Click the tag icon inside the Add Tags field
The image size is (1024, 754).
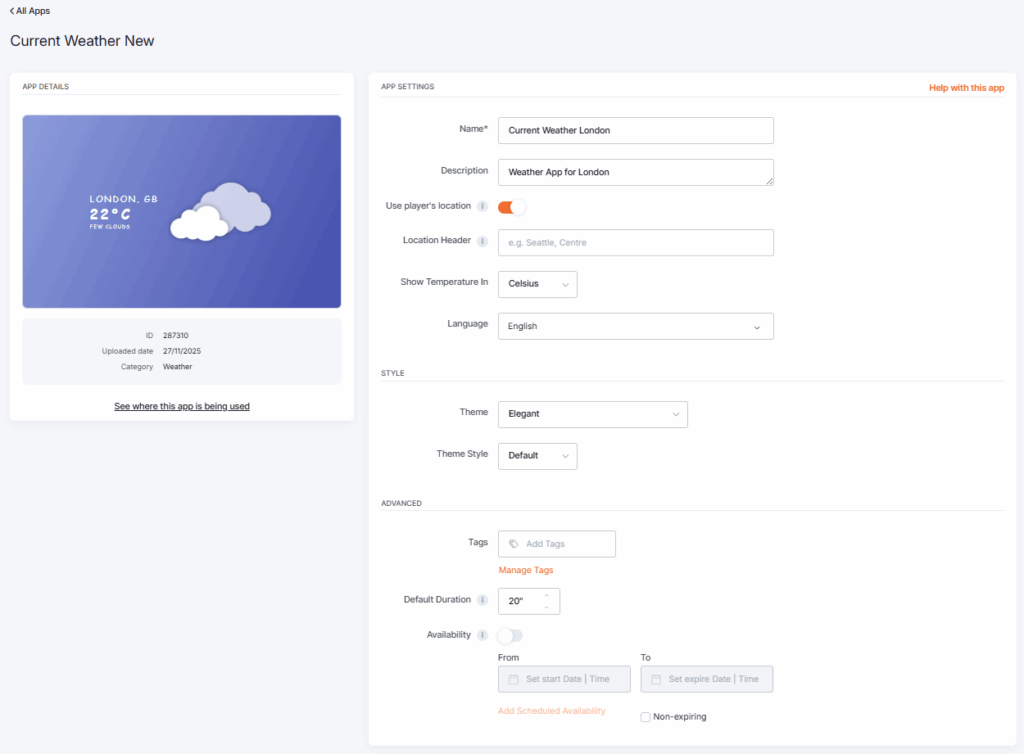click(512, 543)
